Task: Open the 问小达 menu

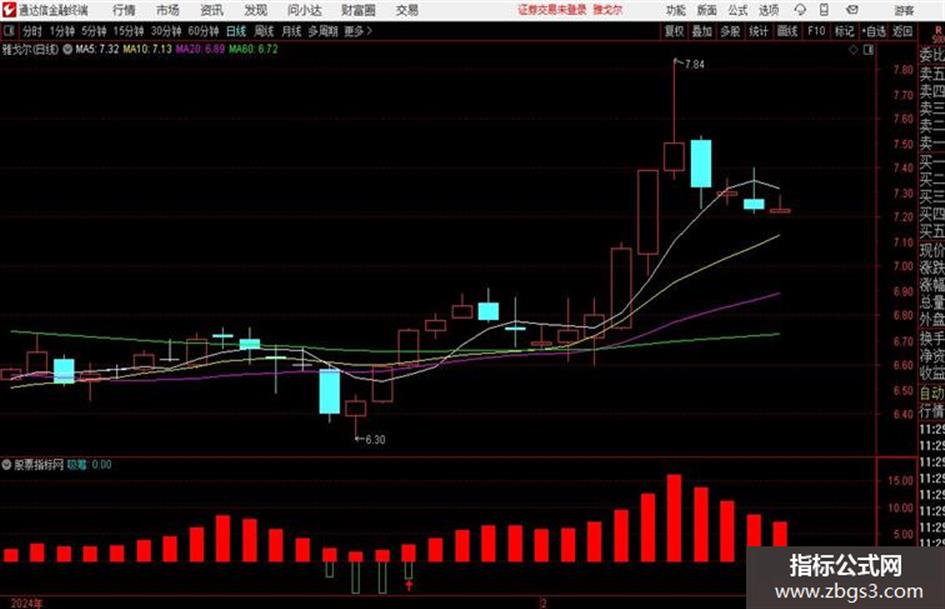Action: click(x=304, y=10)
